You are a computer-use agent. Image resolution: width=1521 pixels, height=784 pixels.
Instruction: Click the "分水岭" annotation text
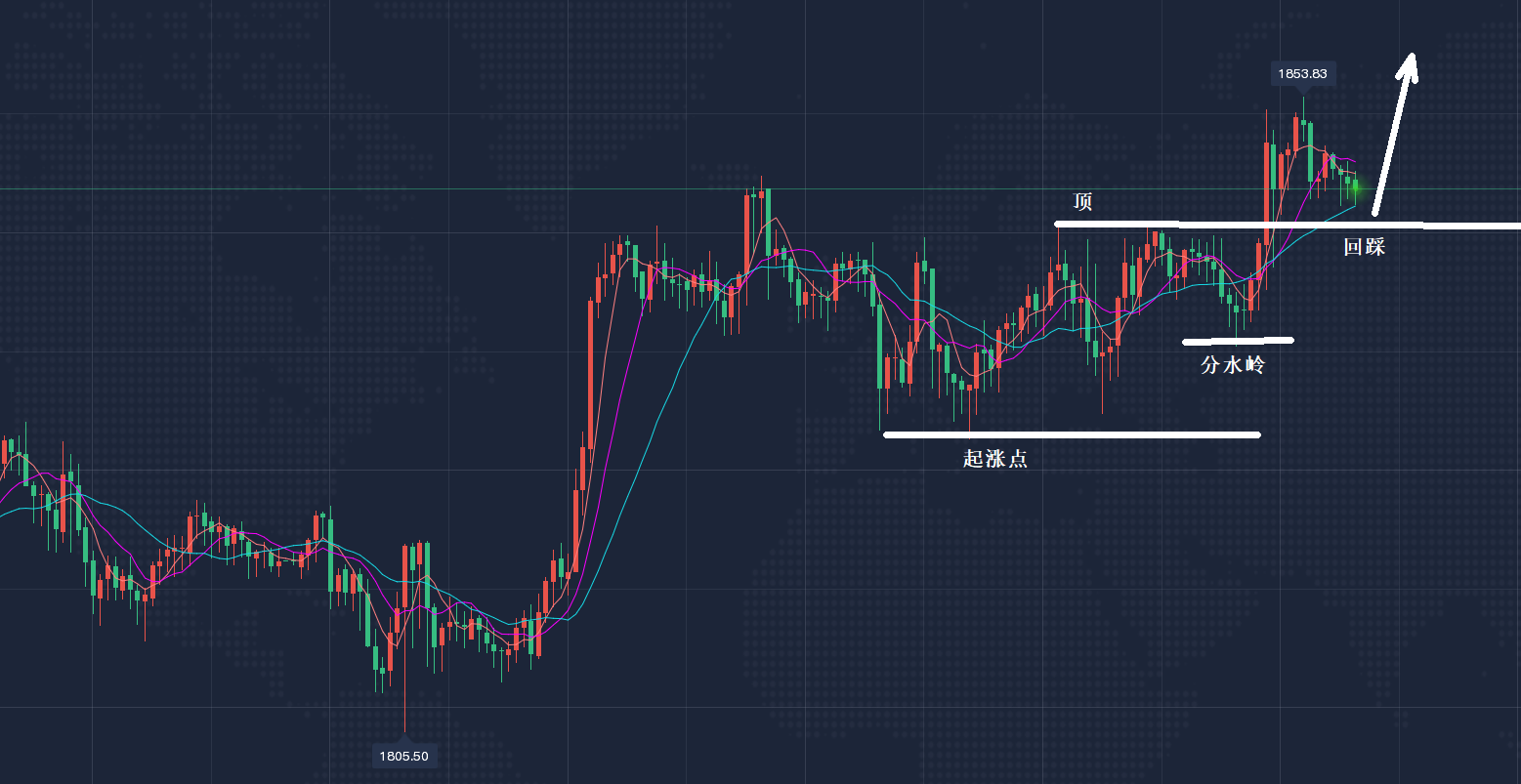[x=1232, y=366]
